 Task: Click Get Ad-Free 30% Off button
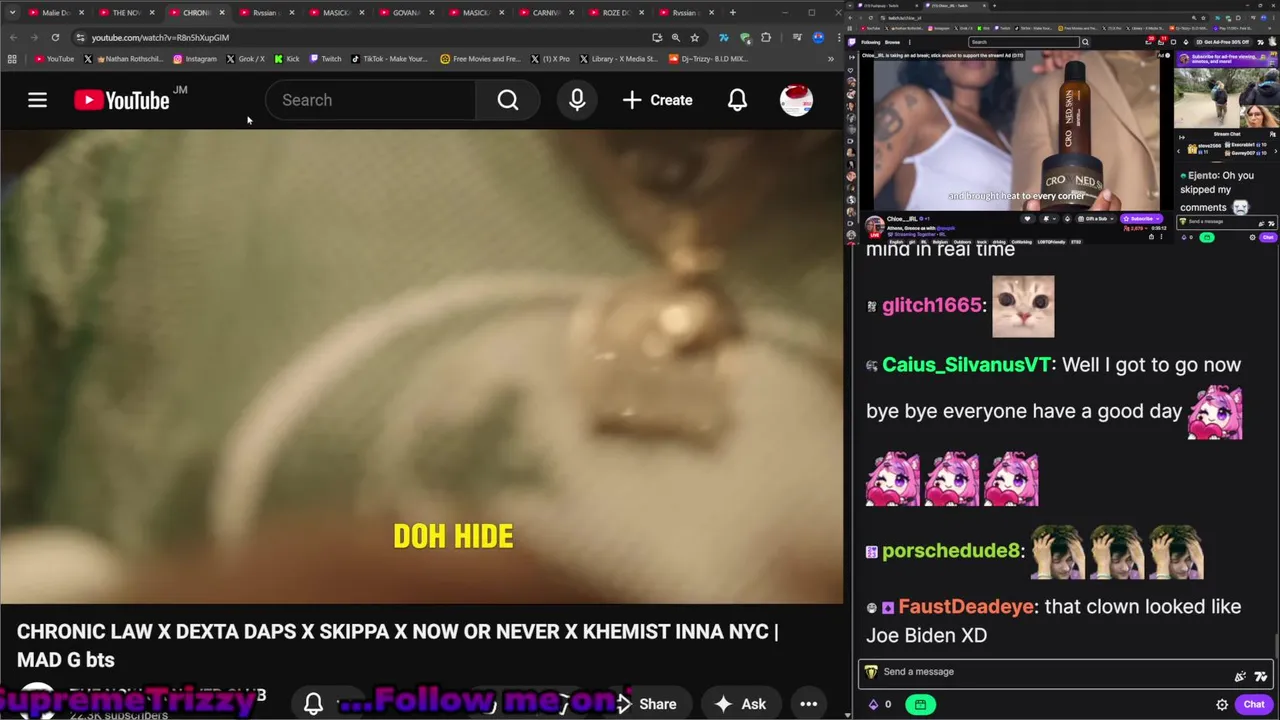point(1223,42)
